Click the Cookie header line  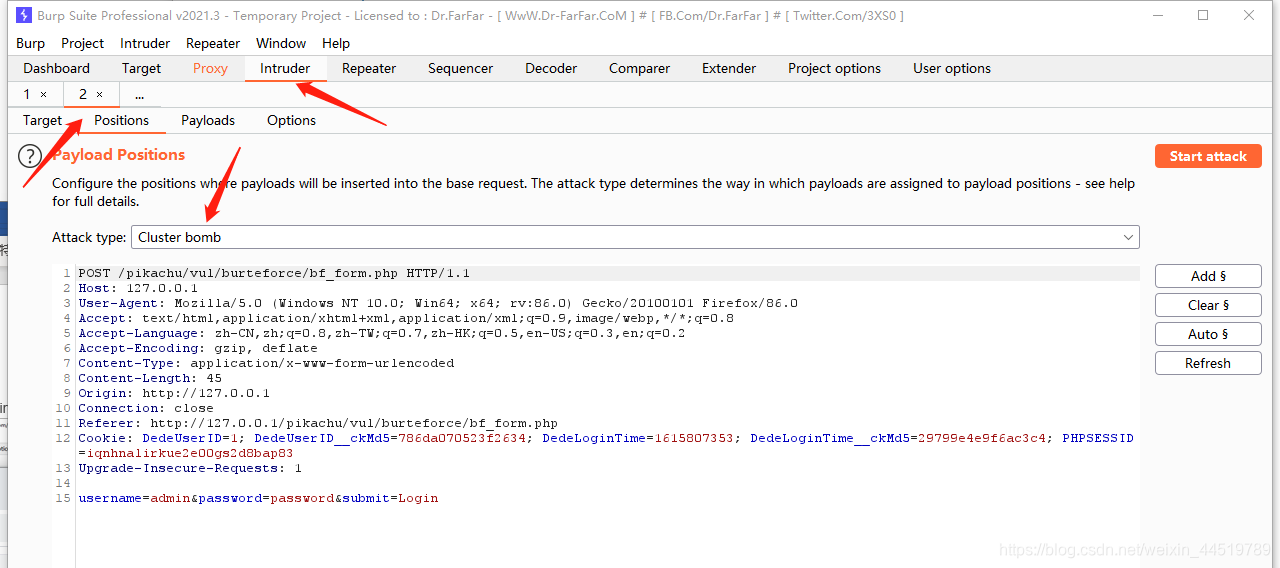click(606, 445)
